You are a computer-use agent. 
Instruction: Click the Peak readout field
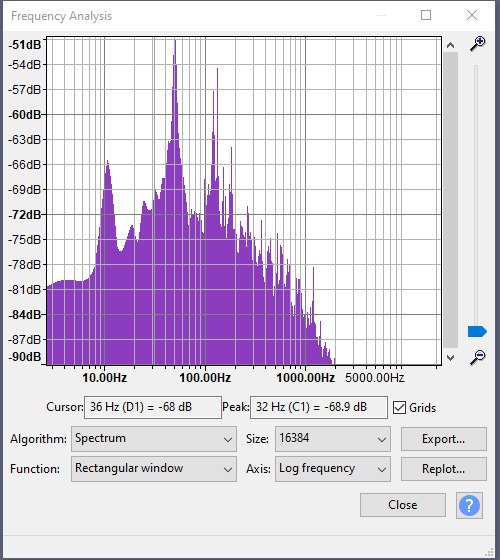coord(319,407)
